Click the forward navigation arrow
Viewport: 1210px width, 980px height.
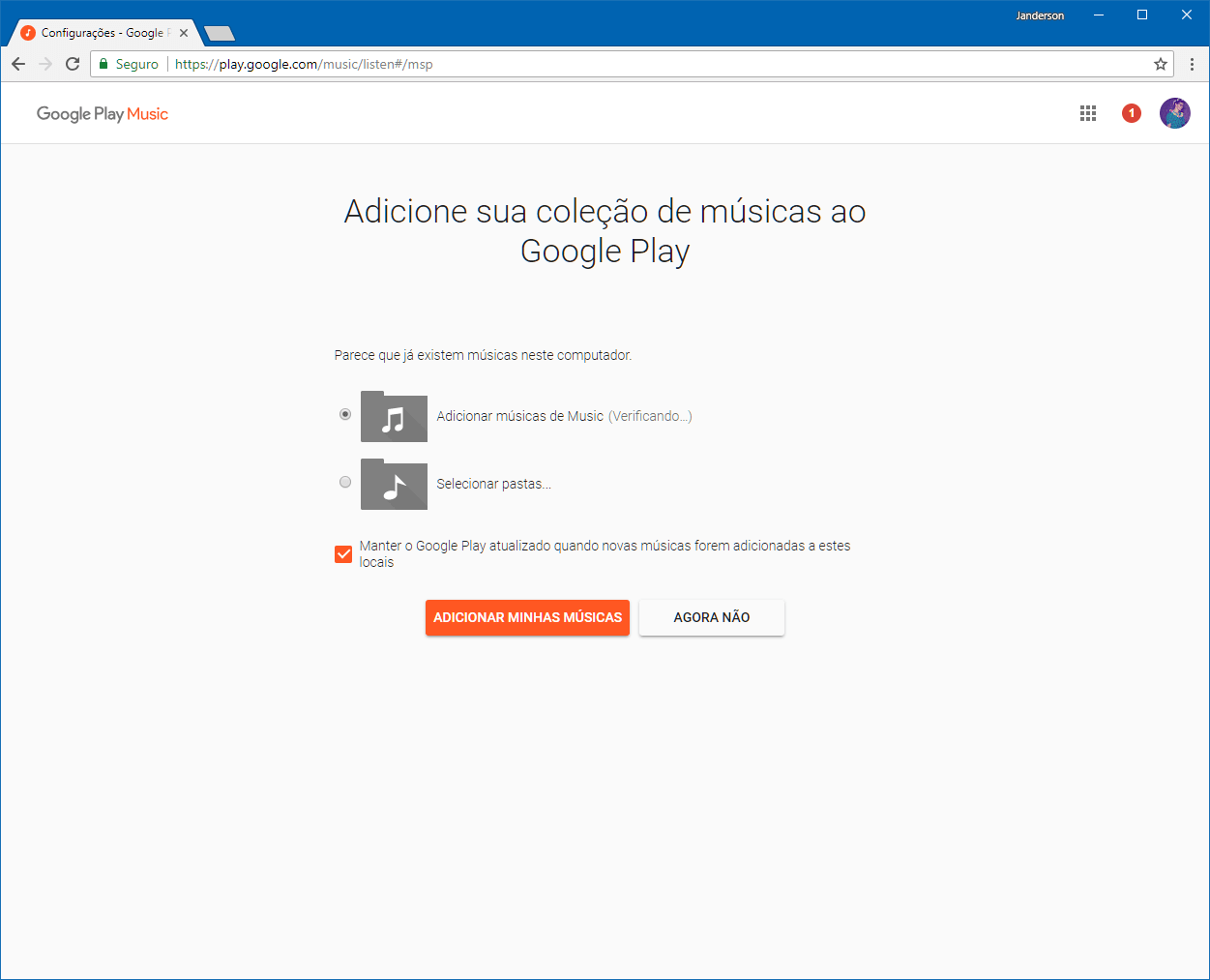pos(44,64)
